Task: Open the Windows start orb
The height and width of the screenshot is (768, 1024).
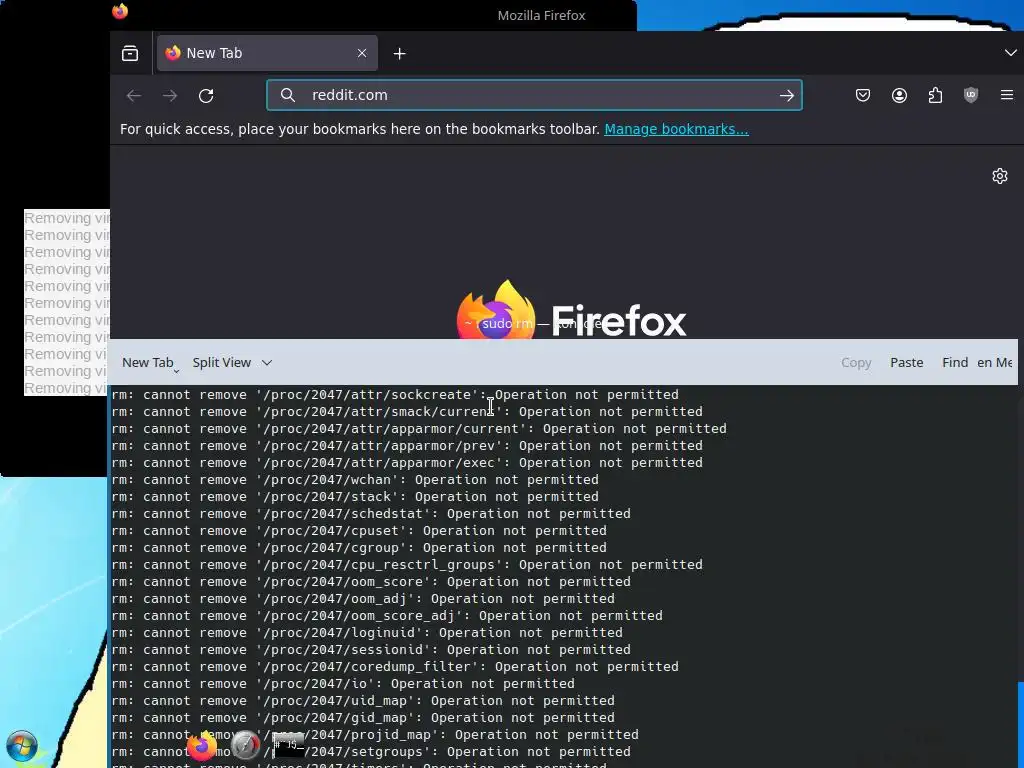Action: pos(22,746)
